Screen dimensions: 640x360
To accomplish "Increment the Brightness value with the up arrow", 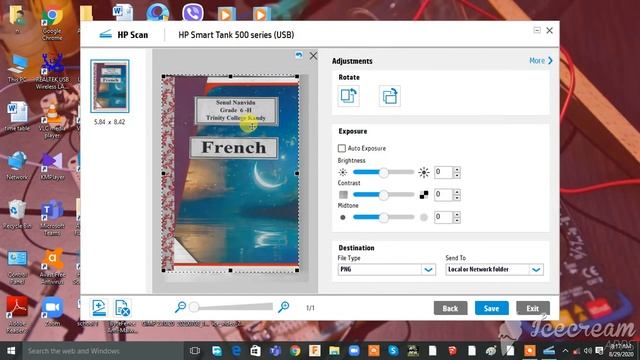I will tap(457, 169).
